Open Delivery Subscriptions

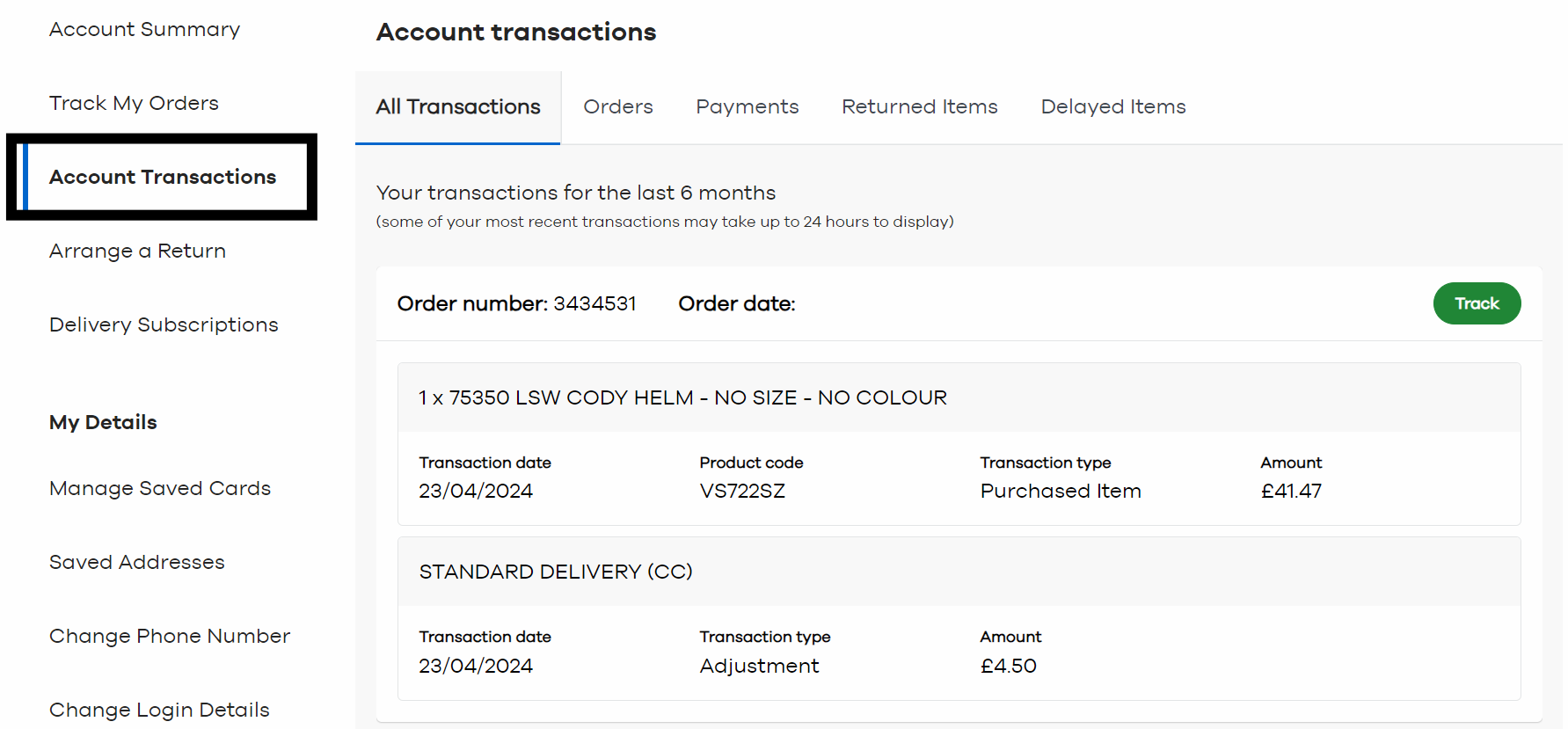pyautogui.click(x=164, y=324)
